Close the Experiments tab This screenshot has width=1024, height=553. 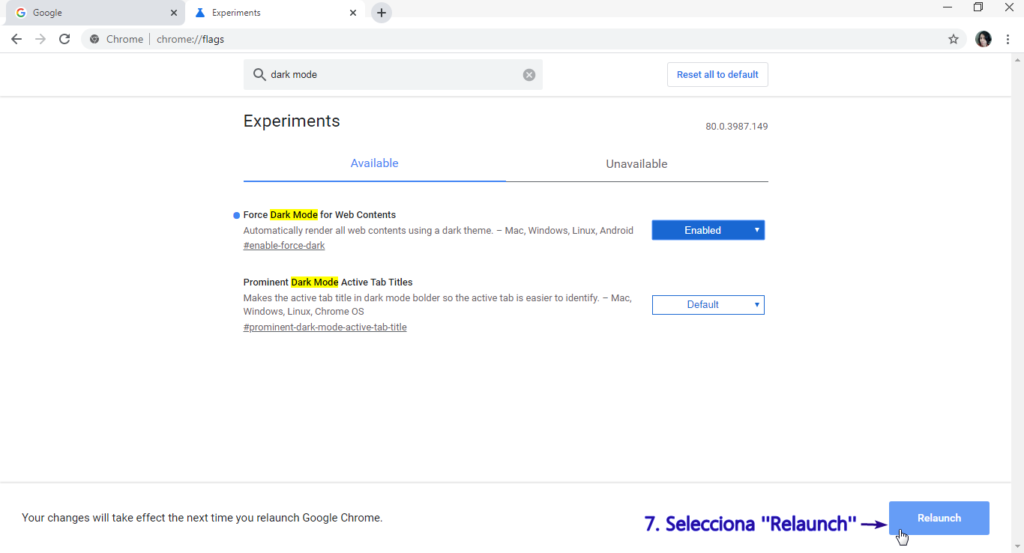pyautogui.click(x=353, y=13)
